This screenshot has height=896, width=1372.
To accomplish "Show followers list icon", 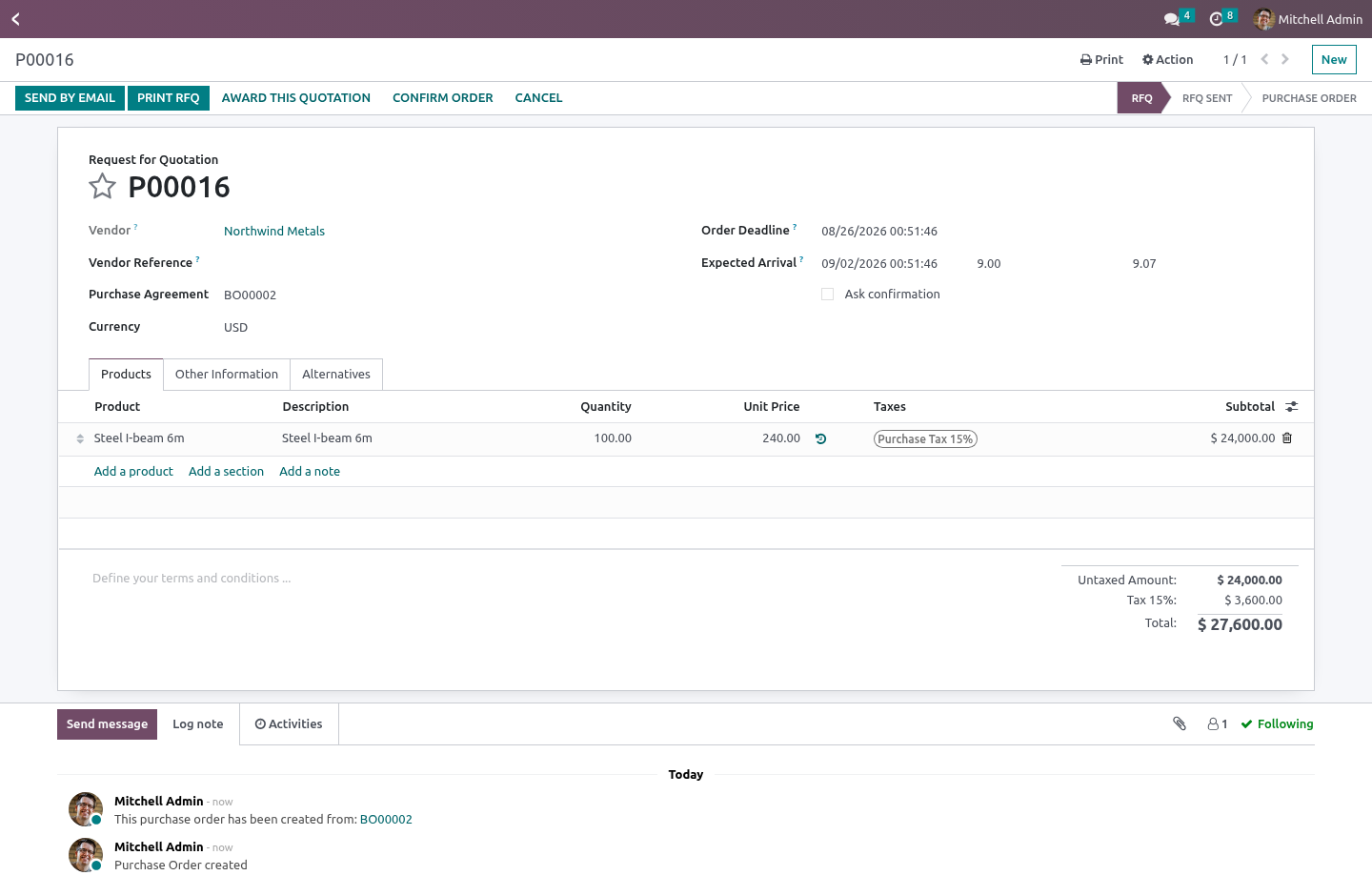I will tap(1218, 724).
